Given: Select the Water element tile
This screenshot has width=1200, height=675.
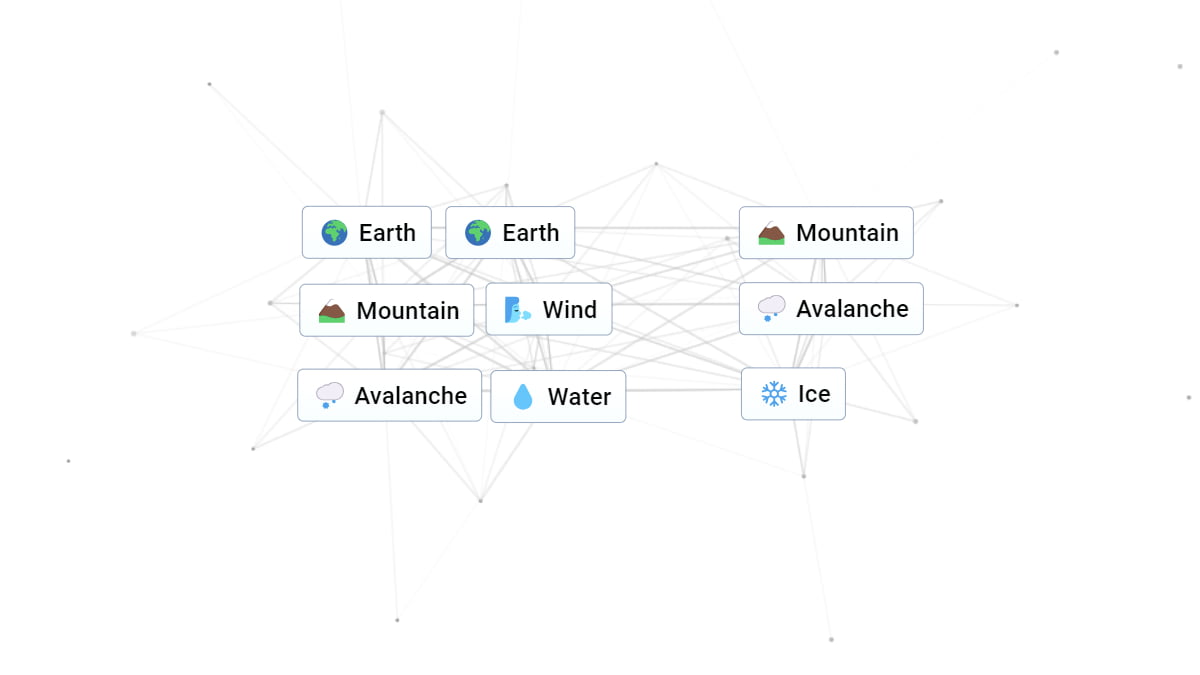Looking at the screenshot, I should [x=558, y=396].
